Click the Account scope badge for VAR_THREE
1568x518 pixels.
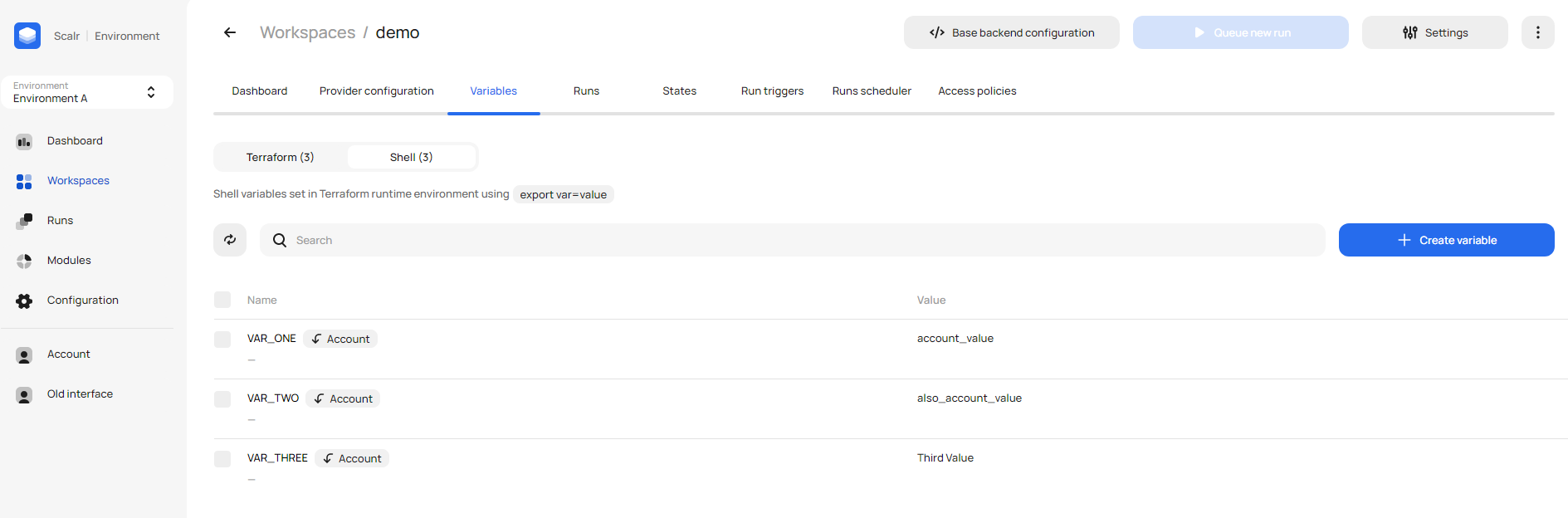click(352, 458)
